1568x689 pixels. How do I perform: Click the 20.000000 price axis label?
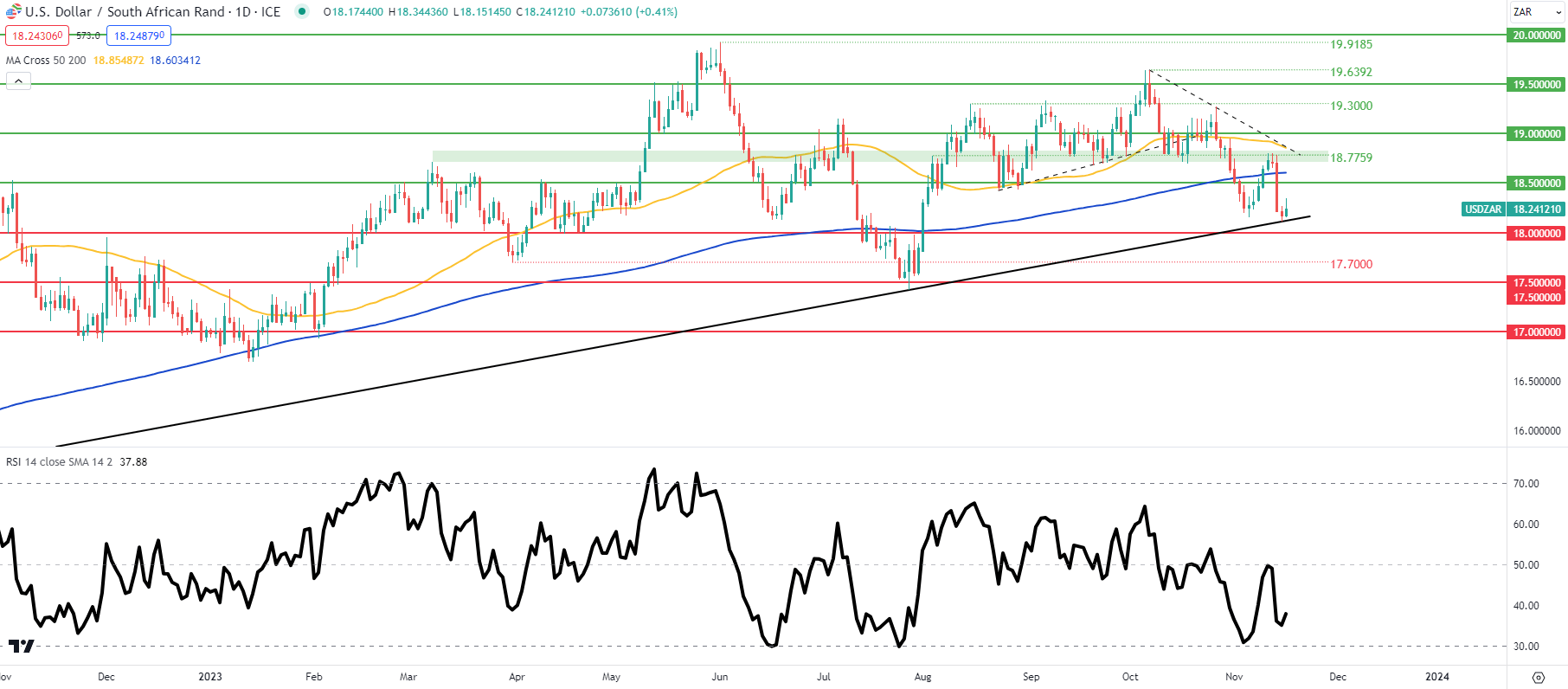(1537, 35)
